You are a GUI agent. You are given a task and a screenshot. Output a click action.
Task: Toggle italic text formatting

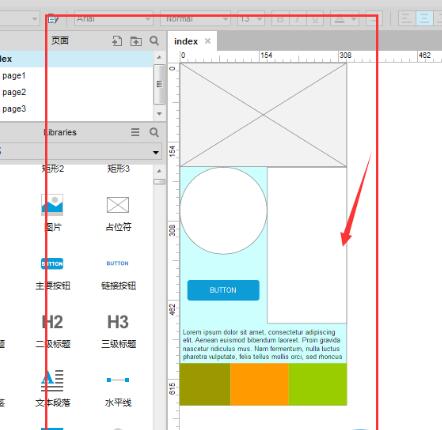(298, 19)
